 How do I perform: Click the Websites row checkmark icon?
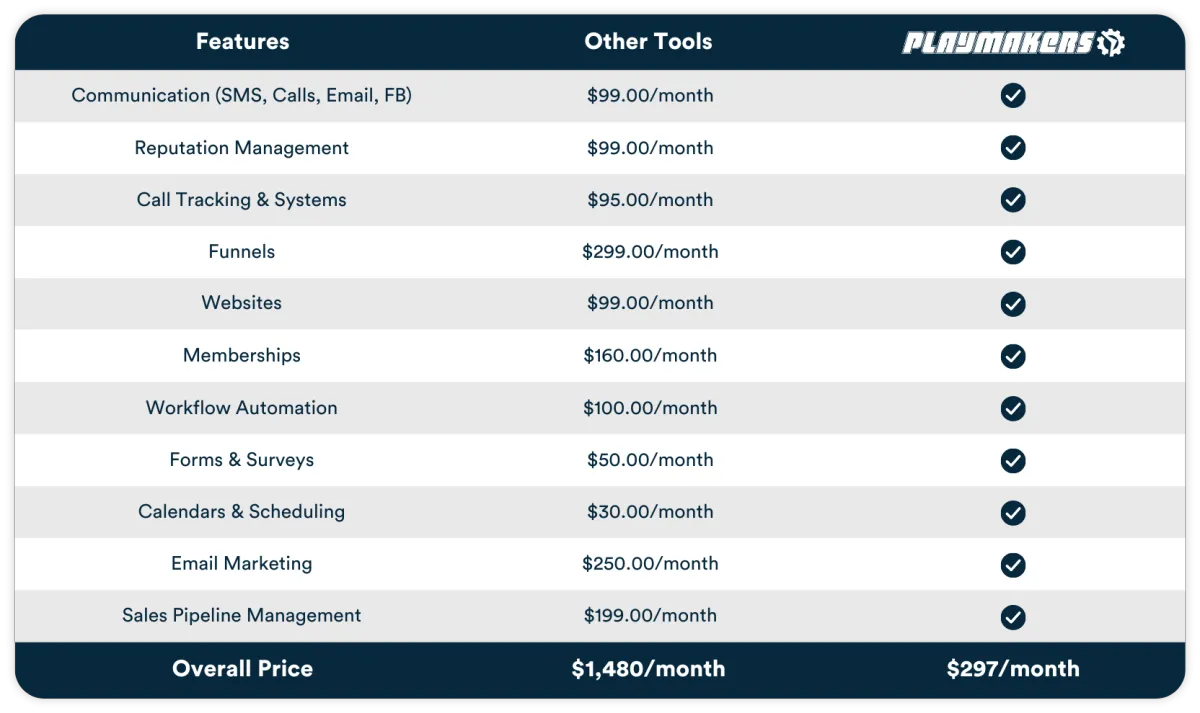click(1013, 304)
